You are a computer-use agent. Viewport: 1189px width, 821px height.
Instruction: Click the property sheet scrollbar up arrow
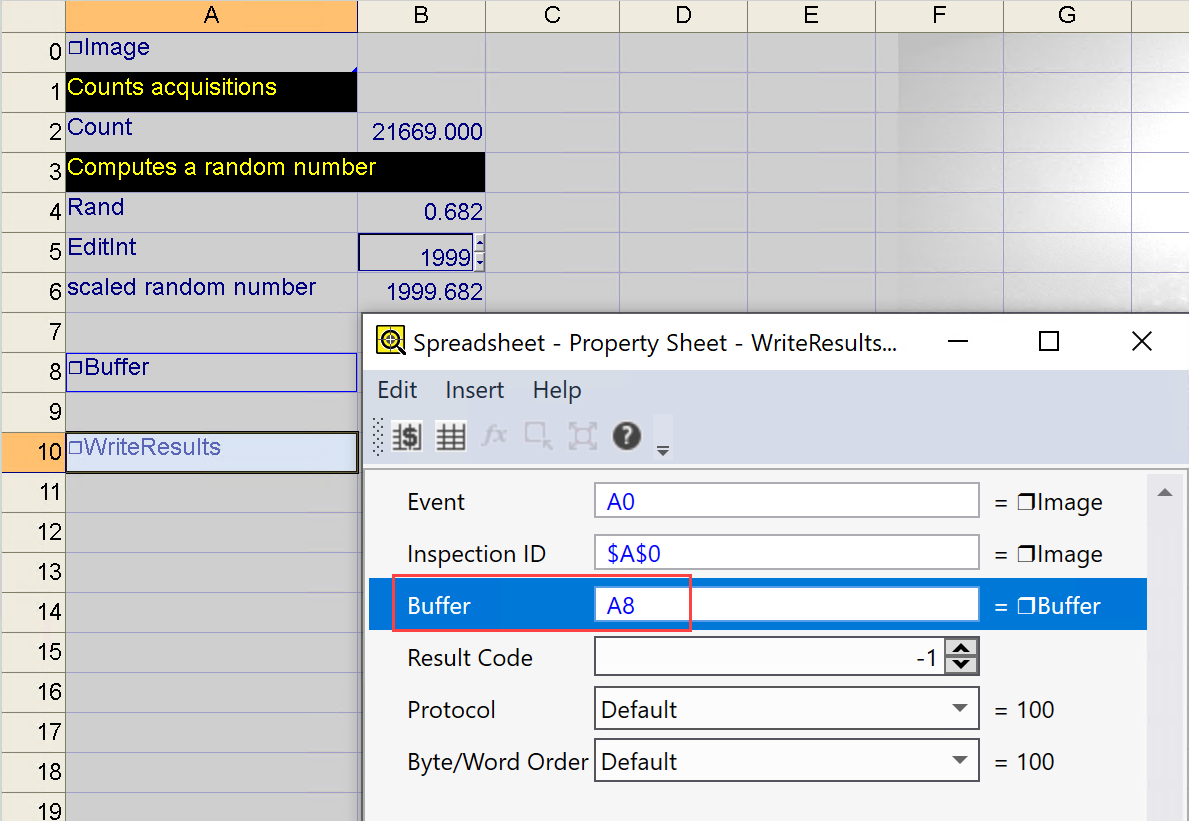pyautogui.click(x=1163, y=493)
